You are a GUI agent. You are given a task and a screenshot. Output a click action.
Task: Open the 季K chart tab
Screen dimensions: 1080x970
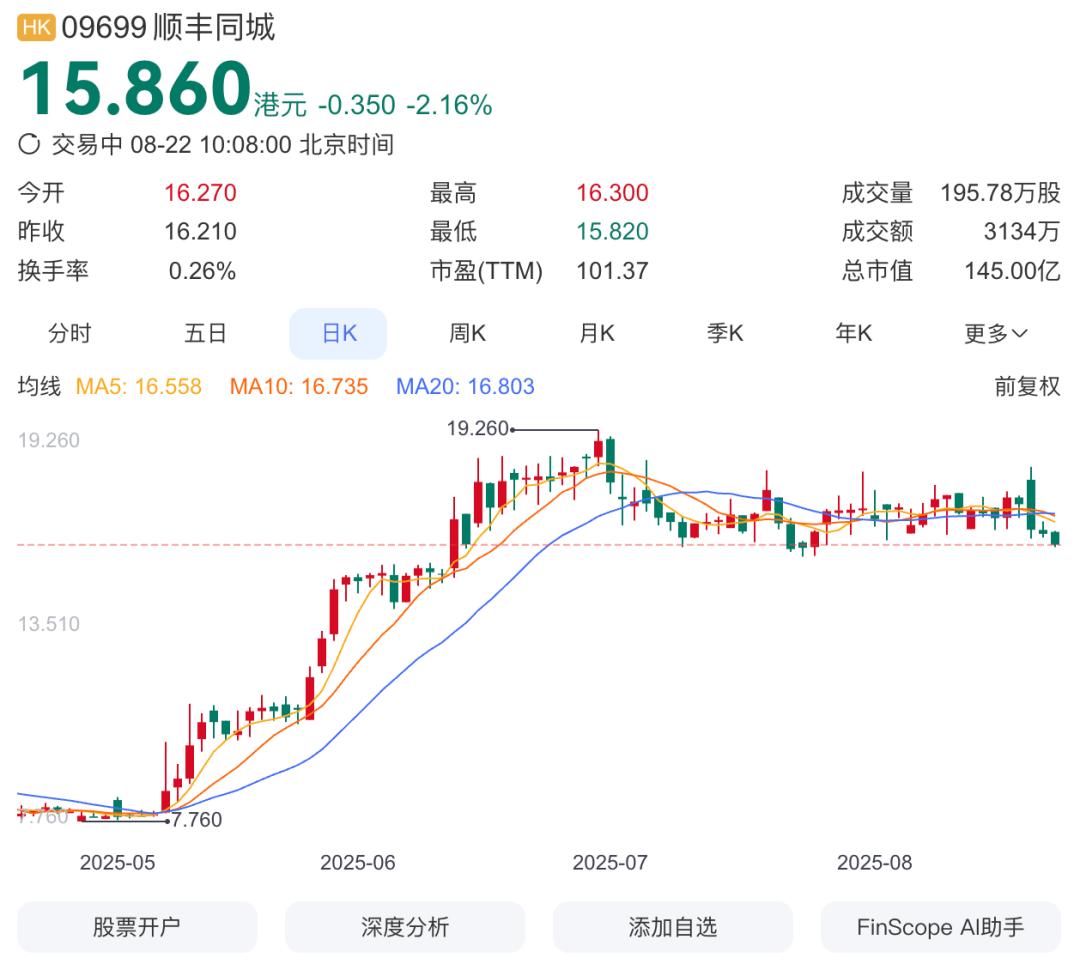725,333
